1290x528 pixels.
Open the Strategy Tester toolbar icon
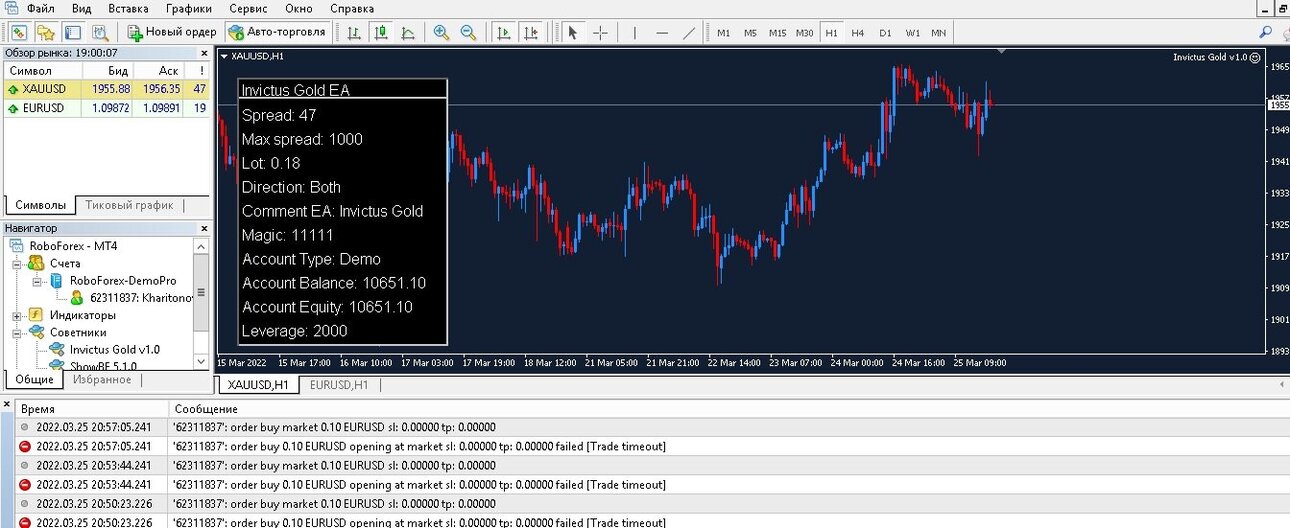(99, 32)
